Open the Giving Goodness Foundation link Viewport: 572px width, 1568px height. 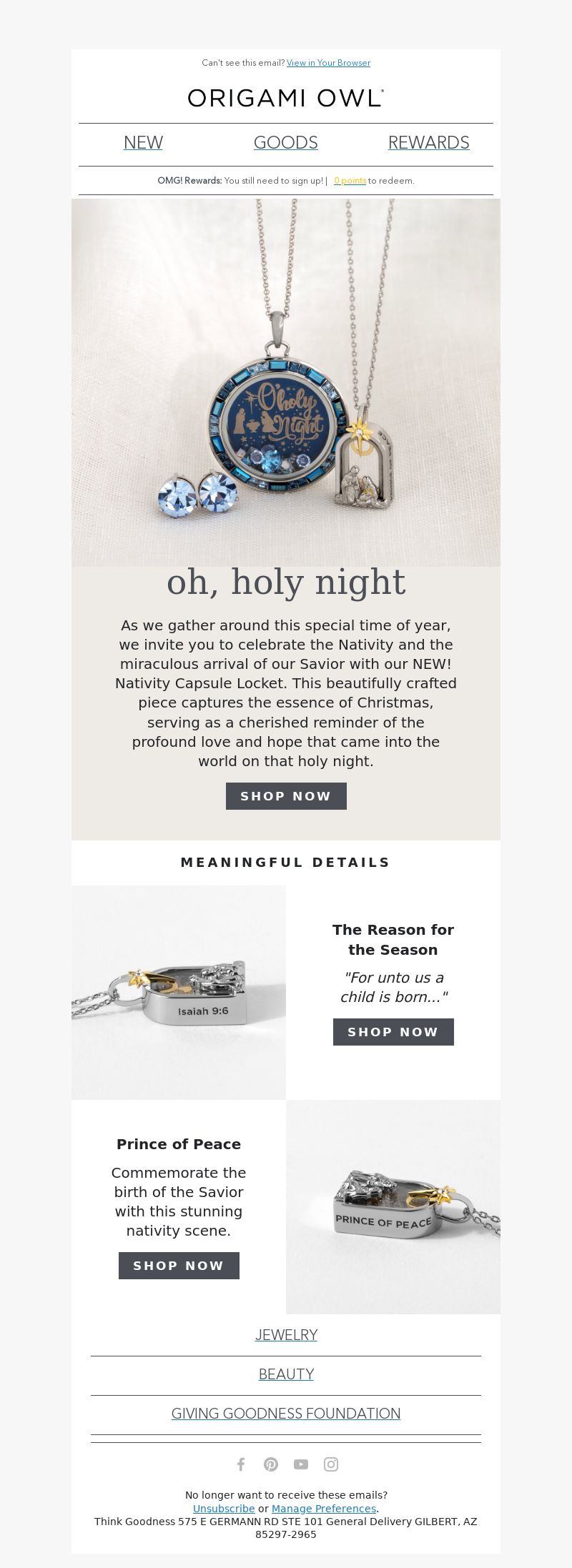click(x=286, y=1413)
